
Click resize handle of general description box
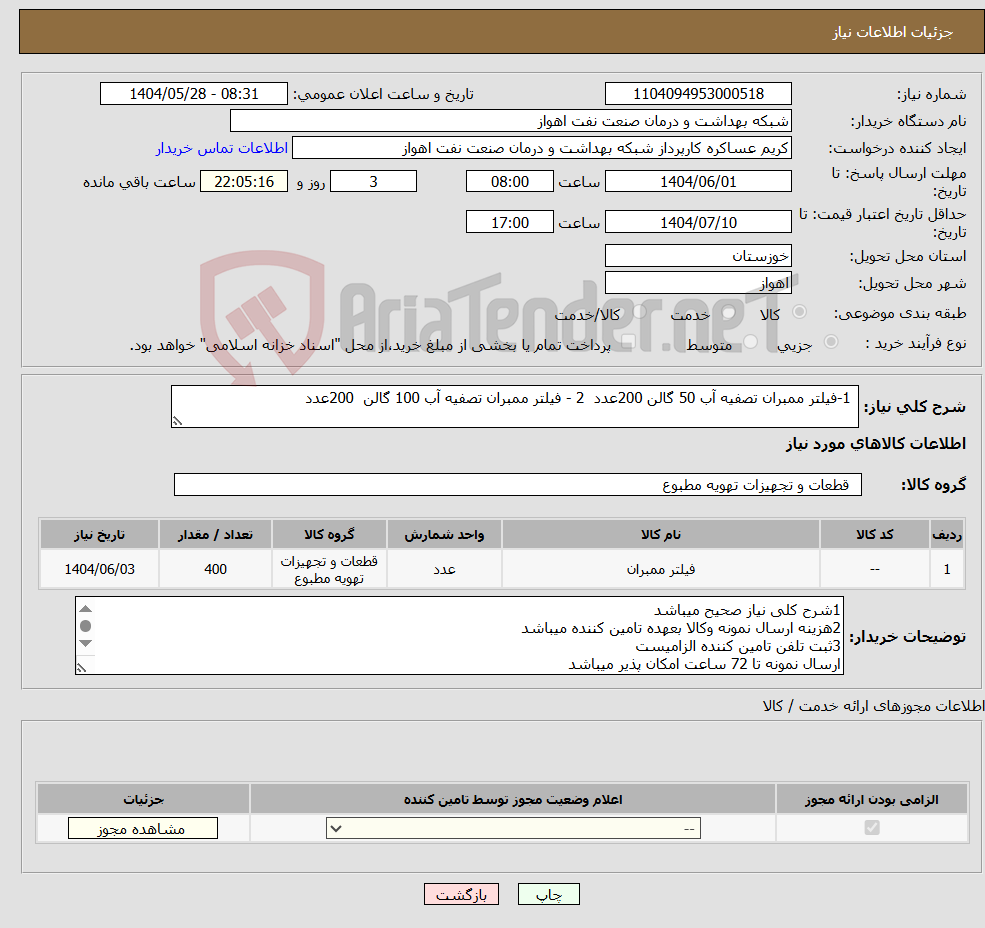pyautogui.click(x=178, y=421)
